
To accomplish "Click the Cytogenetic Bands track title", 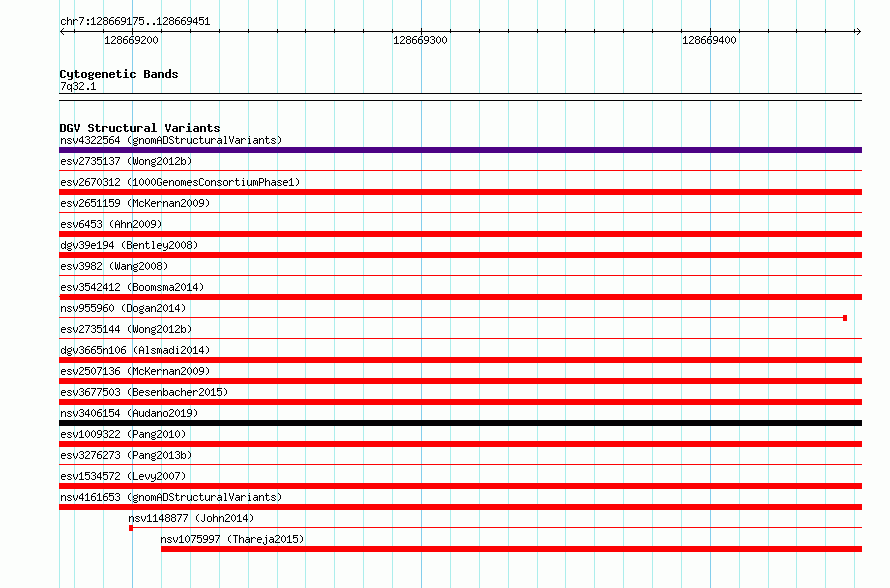I will 119,74.
